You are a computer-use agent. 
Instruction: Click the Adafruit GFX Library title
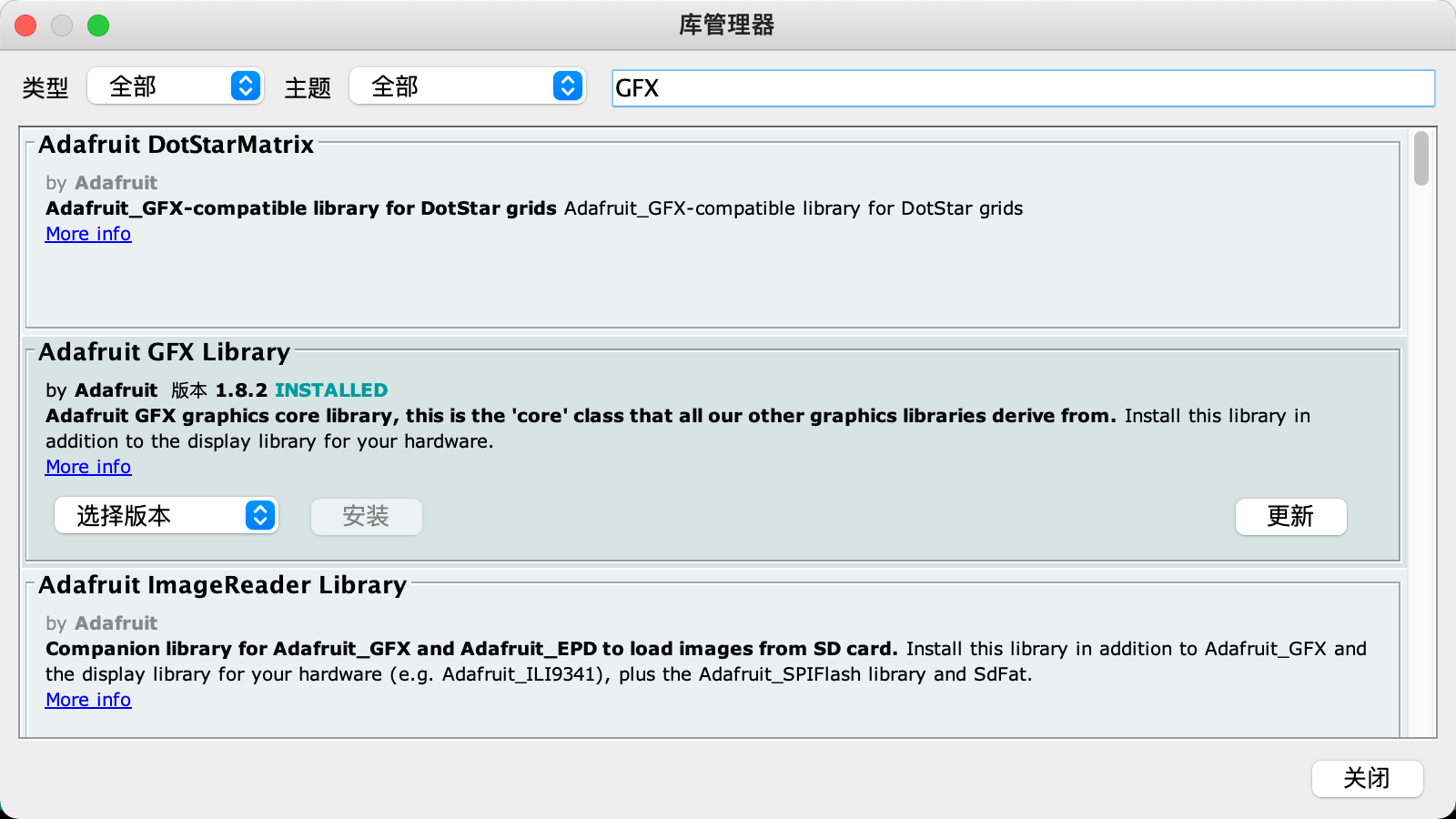(164, 352)
